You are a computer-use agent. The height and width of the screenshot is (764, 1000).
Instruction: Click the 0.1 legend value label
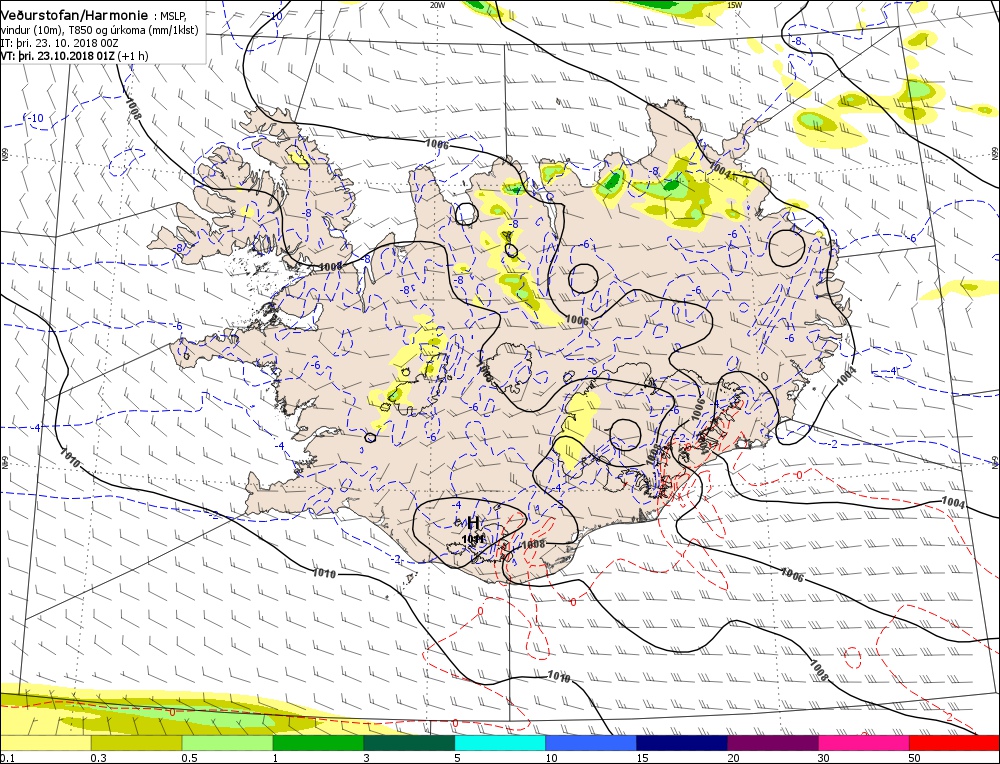click(6, 758)
